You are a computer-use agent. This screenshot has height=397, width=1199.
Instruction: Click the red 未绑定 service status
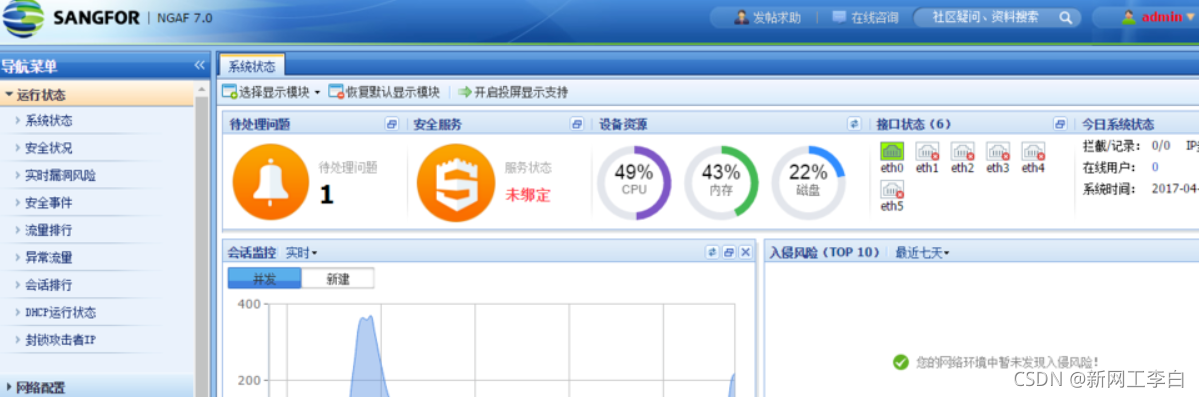[528, 195]
